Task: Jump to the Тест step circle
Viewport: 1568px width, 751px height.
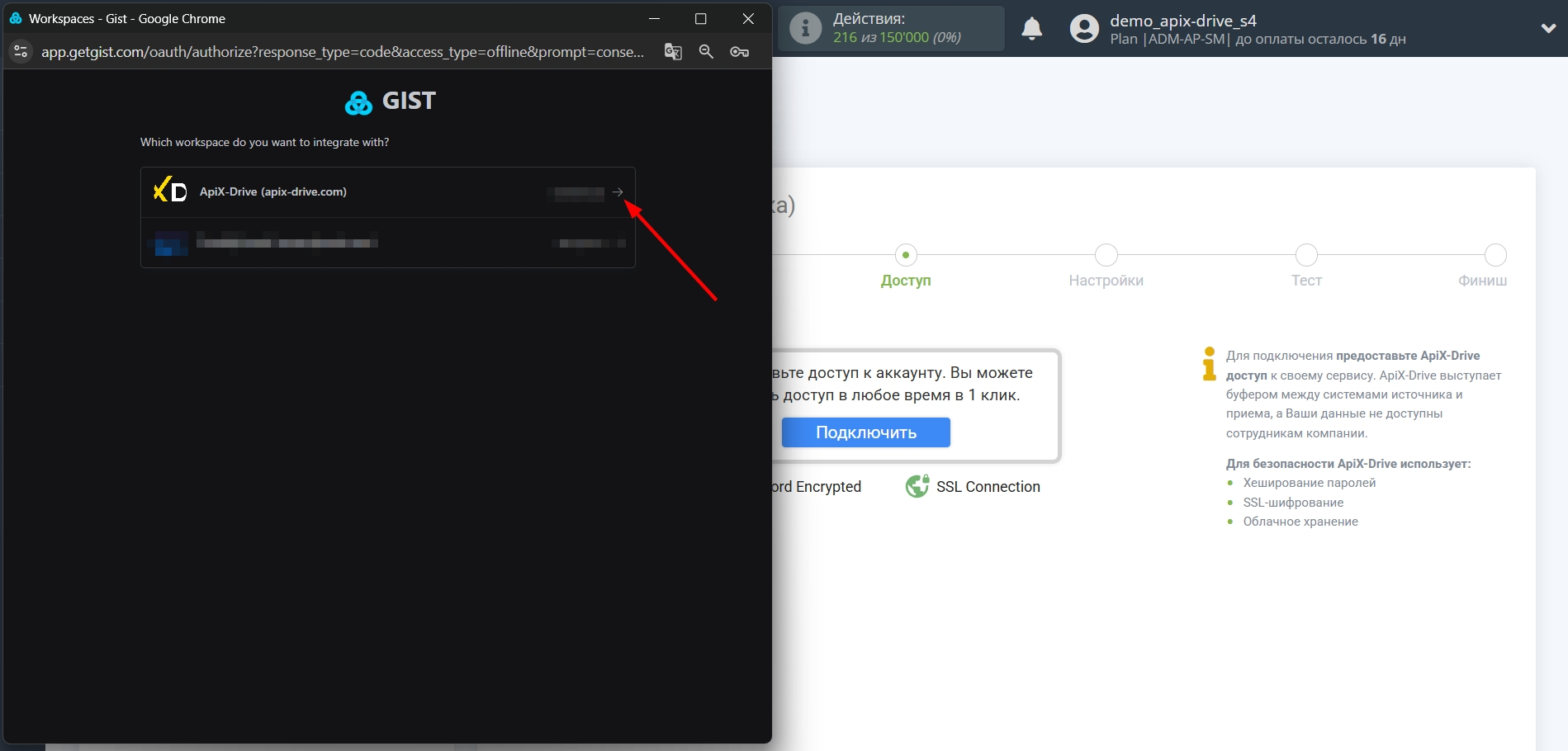Action: click(1306, 255)
